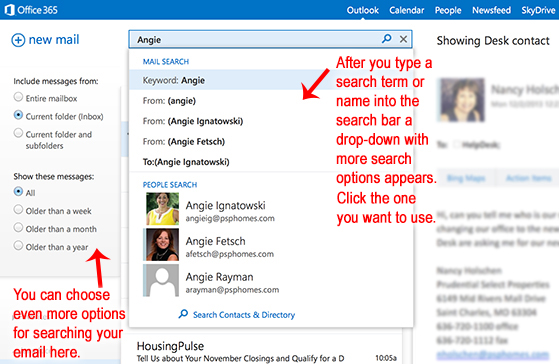Click the magnifier icon beside Search Contacts & Directory
Viewport: 559px width, 364px height.
183,314
